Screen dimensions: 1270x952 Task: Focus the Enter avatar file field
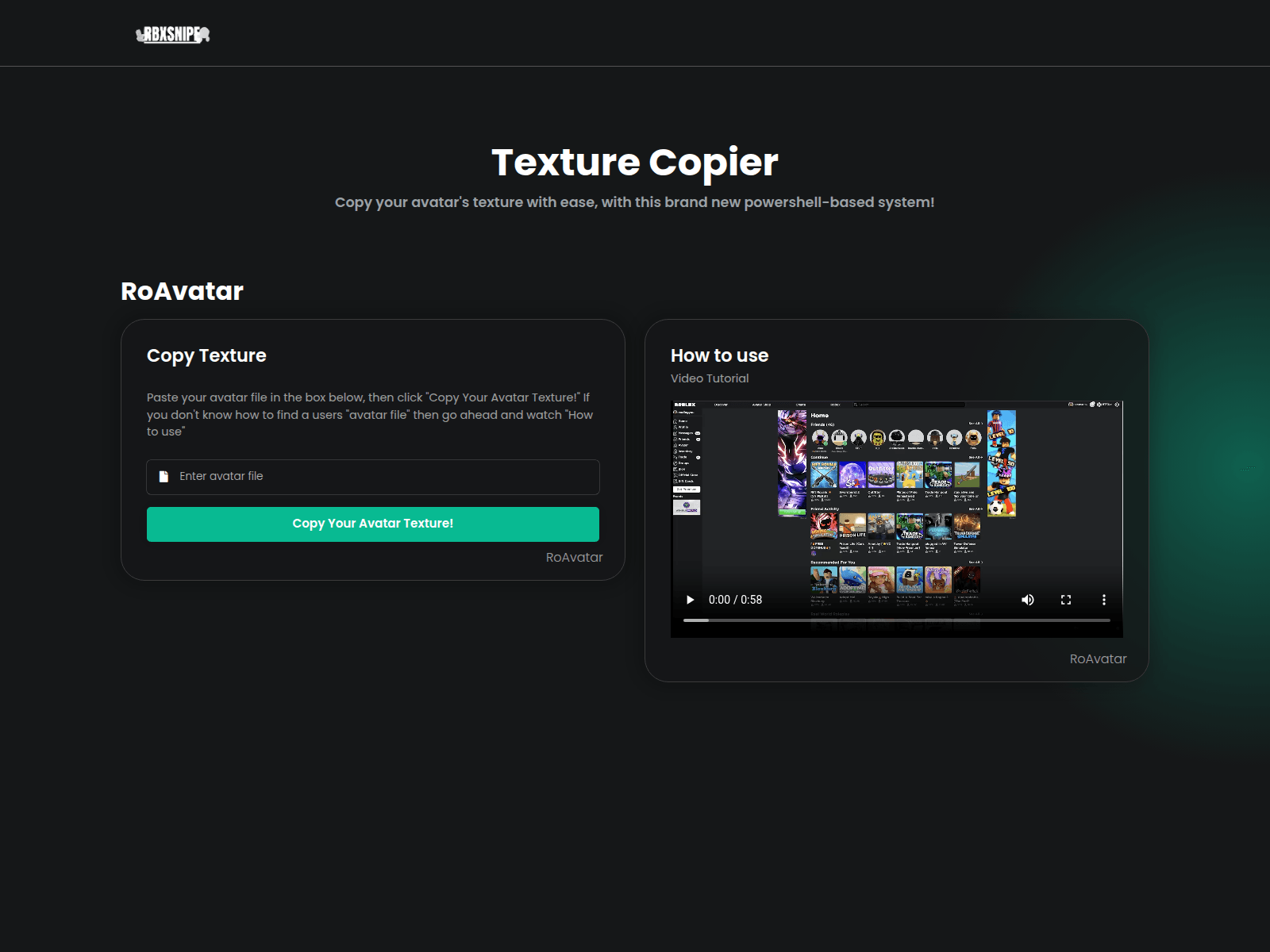click(373, 477)
